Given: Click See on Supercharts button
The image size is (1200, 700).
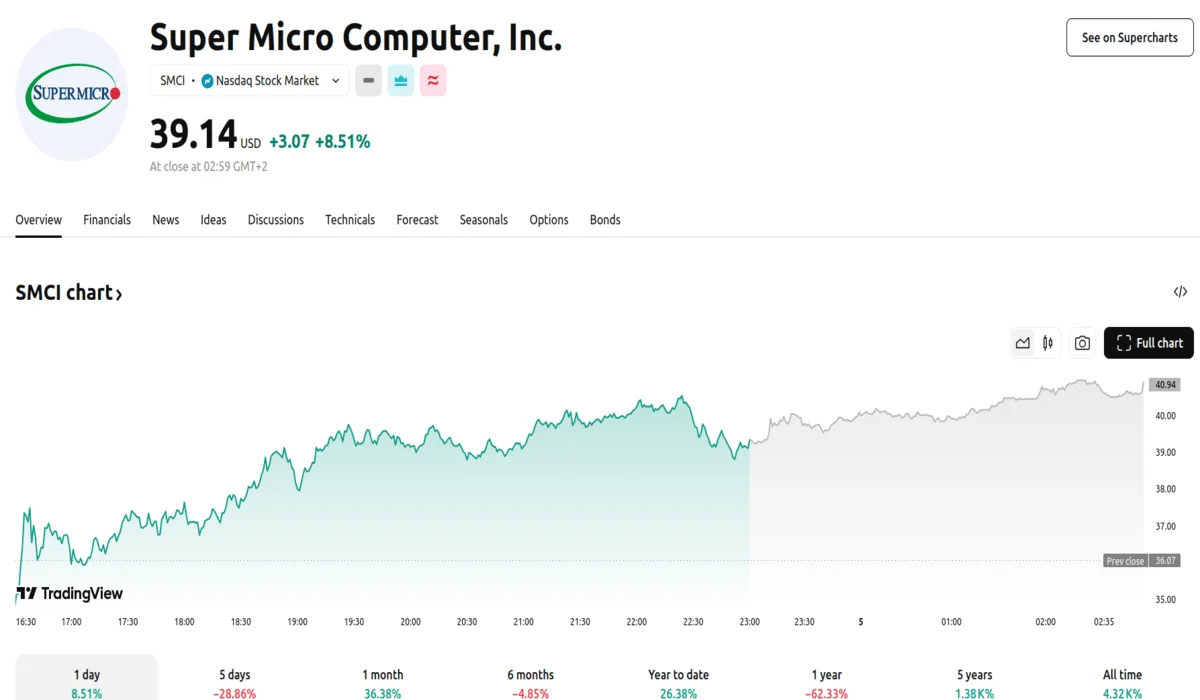Looking at the screenshot, I should point(1129,38).
